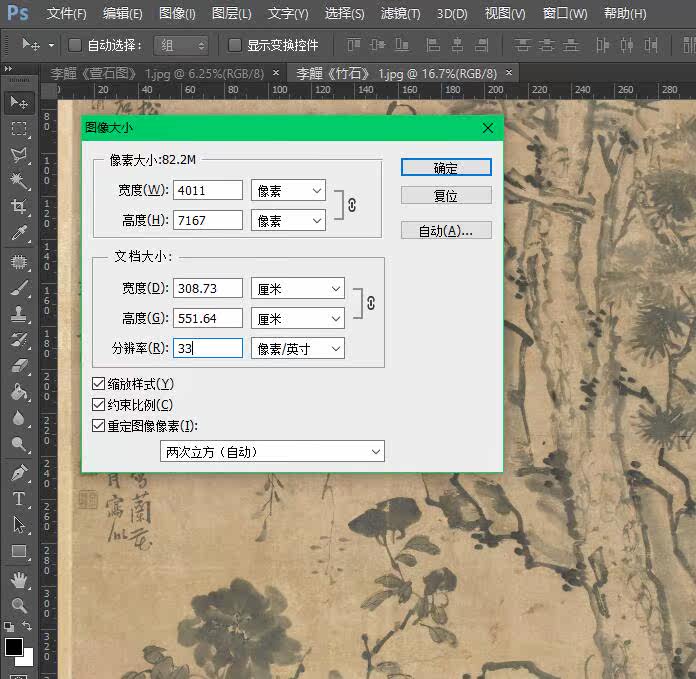Select the Move tool in toolbox
696x679 pixels.
click(19, 103)
